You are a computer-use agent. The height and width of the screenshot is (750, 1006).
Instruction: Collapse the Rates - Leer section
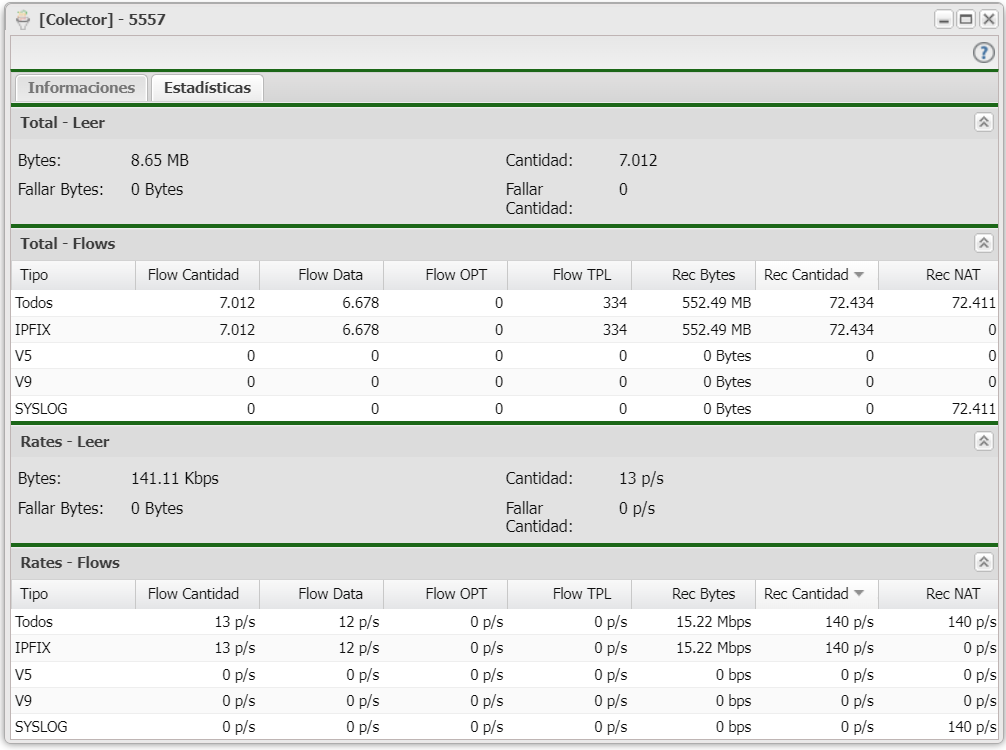point(983,441)
